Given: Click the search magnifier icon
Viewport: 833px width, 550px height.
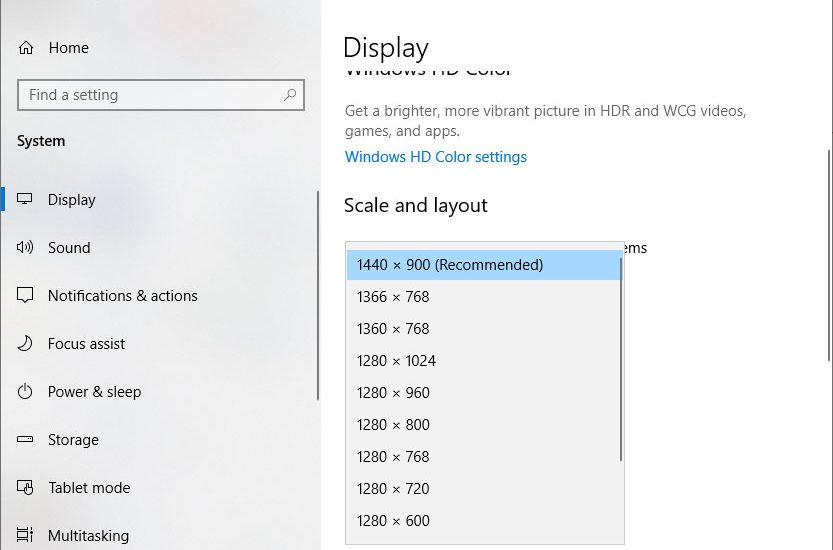Looking at the screenshot, I should point(290,95).
